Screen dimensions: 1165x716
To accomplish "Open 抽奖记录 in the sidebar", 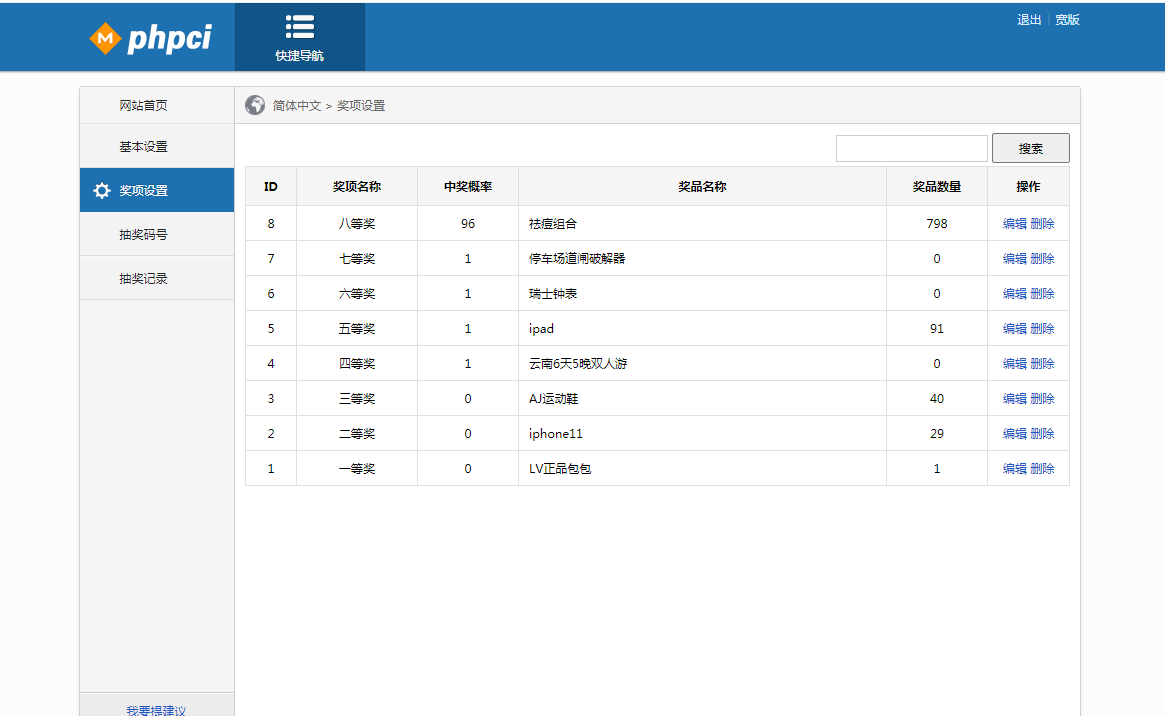I will tap(147, 277).
